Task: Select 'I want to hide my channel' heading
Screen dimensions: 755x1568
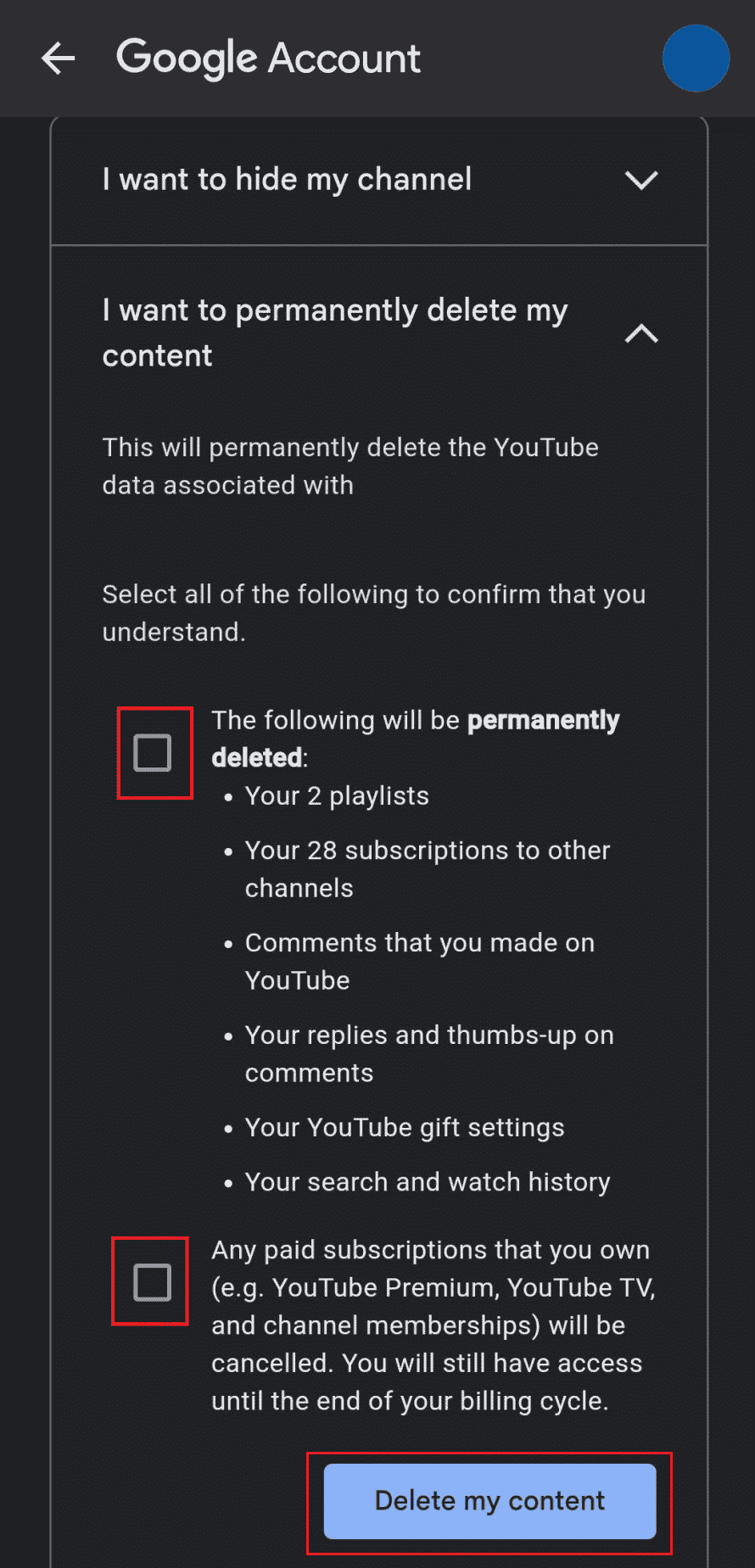Action: [287, 180]
